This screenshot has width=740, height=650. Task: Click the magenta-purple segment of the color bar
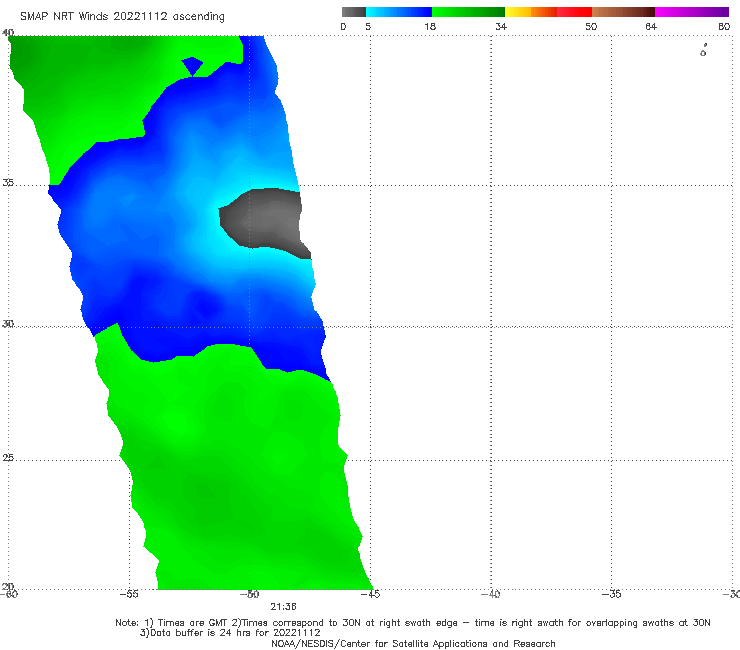(692, 12)
